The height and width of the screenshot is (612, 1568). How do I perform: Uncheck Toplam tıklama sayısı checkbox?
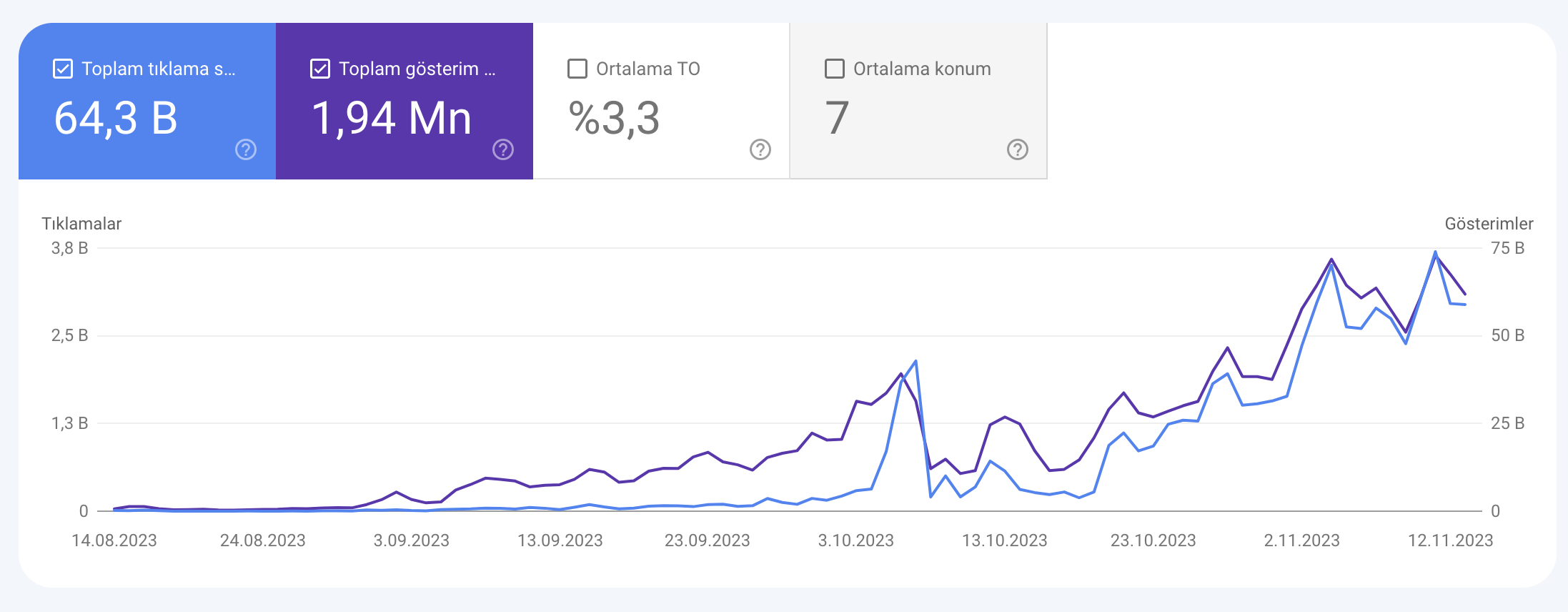pos(63,69)
